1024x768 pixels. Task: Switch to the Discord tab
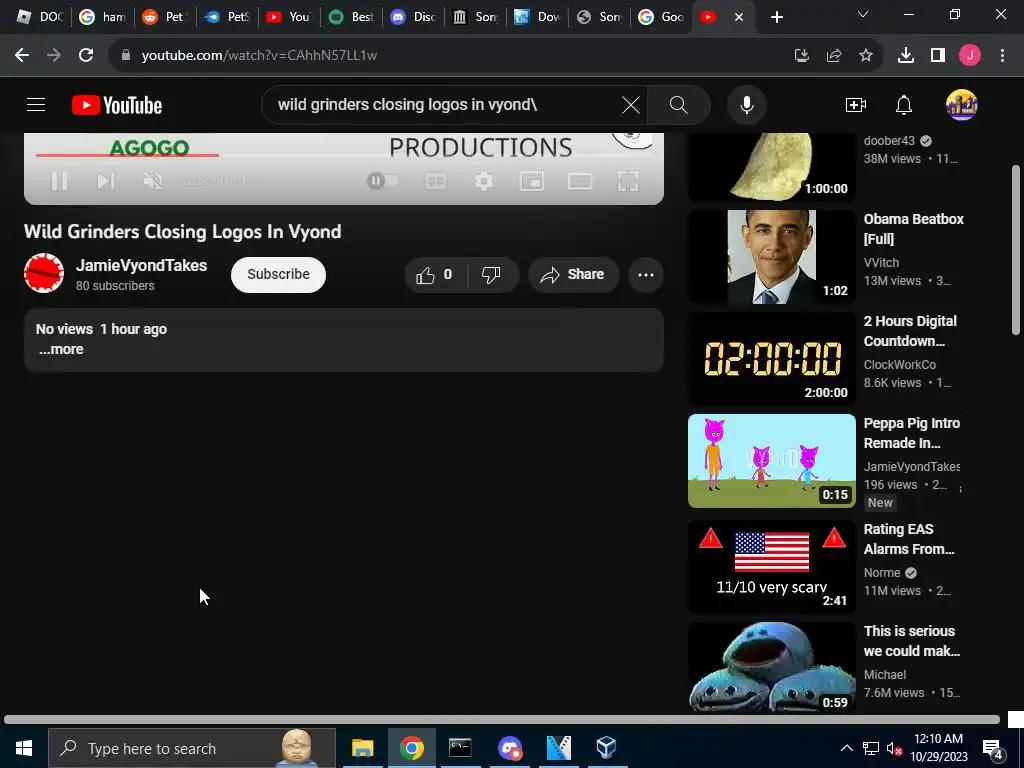414,17
